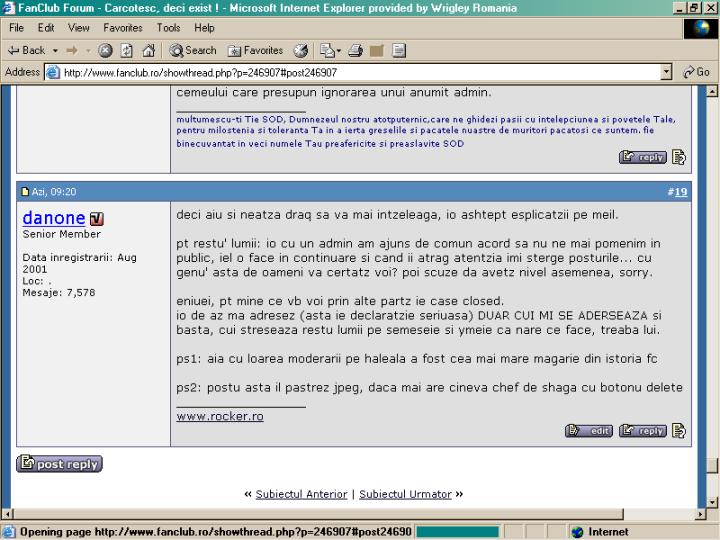Expand the Mail toolbar dropdown
Viewport: 720px width, 540px height.
[338, 50]
